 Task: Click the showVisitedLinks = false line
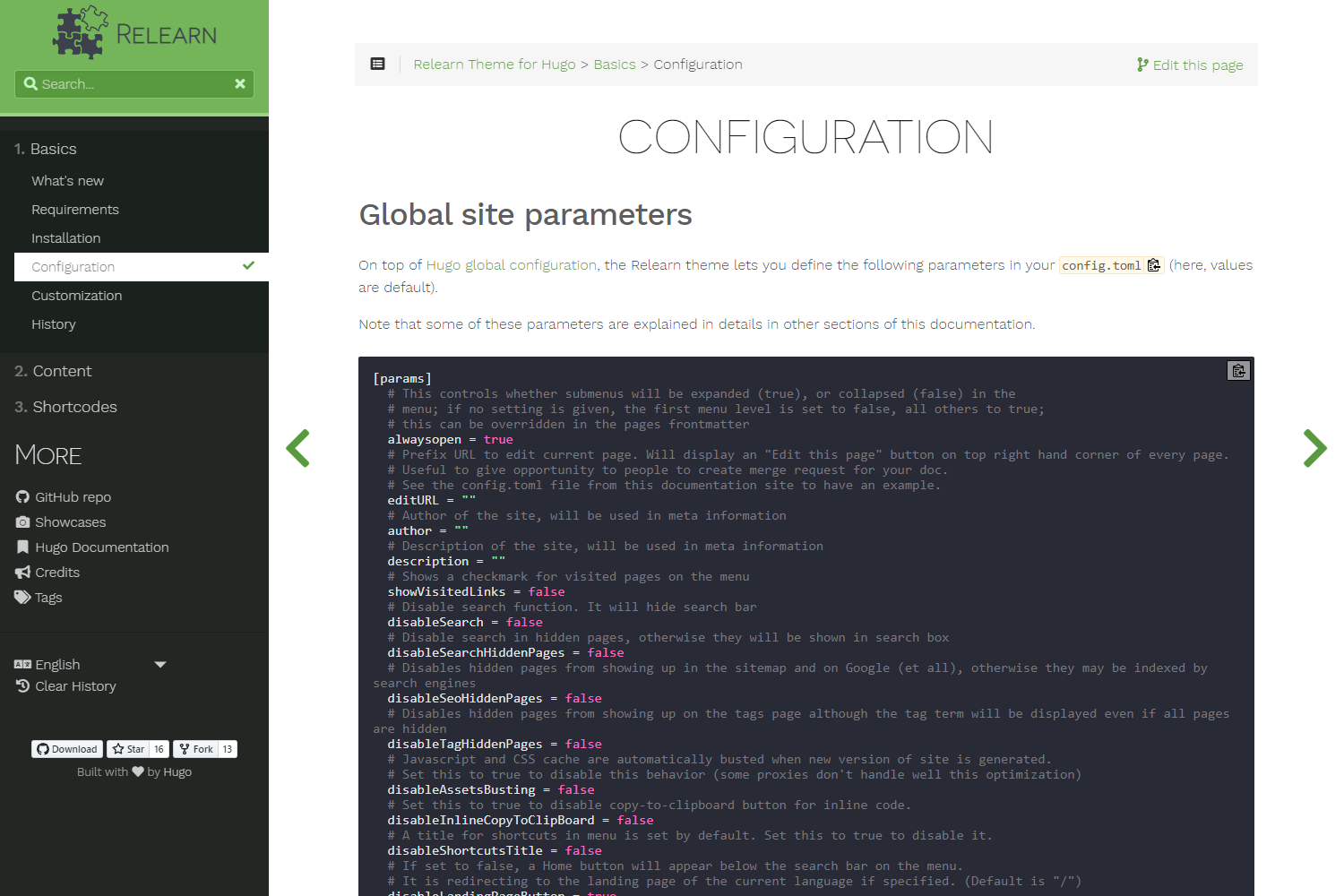pyautogui.click(x=476, y=592)
